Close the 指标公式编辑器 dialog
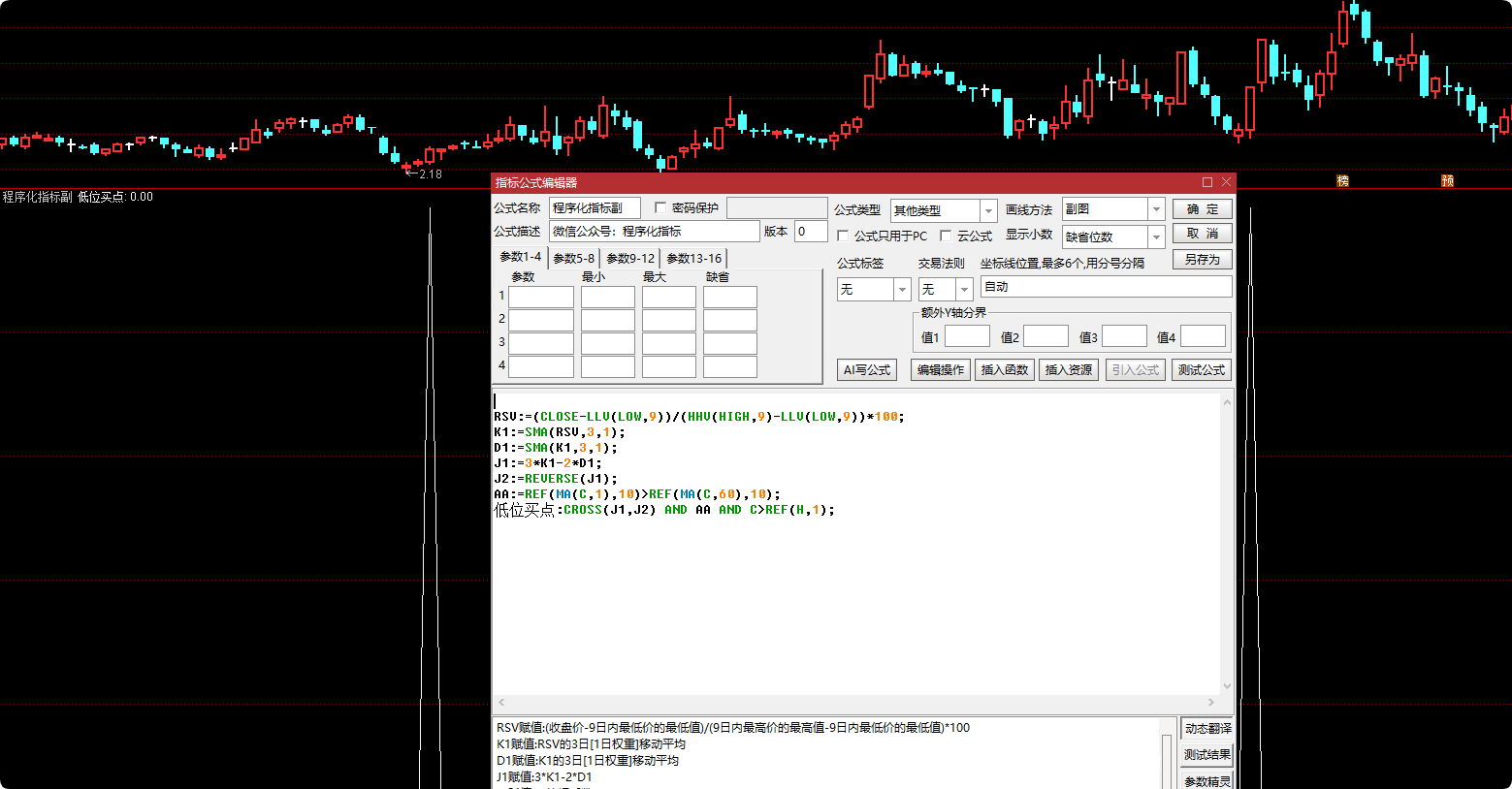 pyautogui.click(x=1226, y=182)
